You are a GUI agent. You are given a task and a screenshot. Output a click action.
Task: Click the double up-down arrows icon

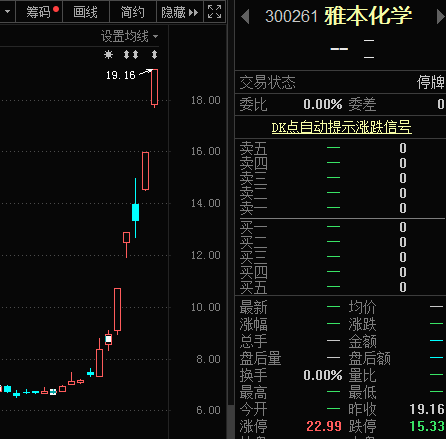[131, 54]
